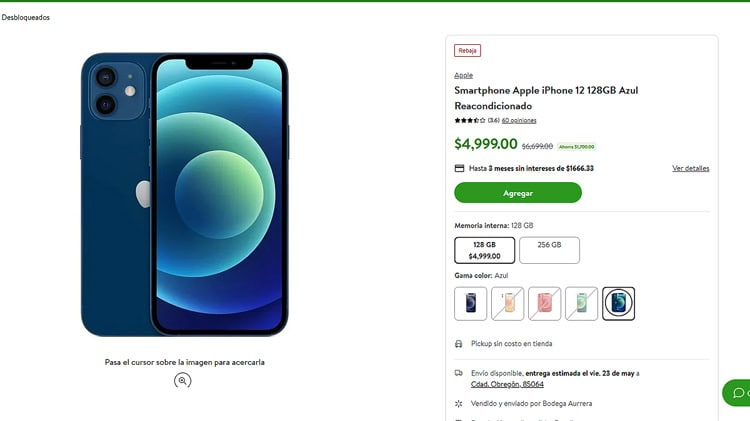Select the 128 GB memory option
Image resolution: width=750 pixels, height=421 pixels.
tap(485, 250)
